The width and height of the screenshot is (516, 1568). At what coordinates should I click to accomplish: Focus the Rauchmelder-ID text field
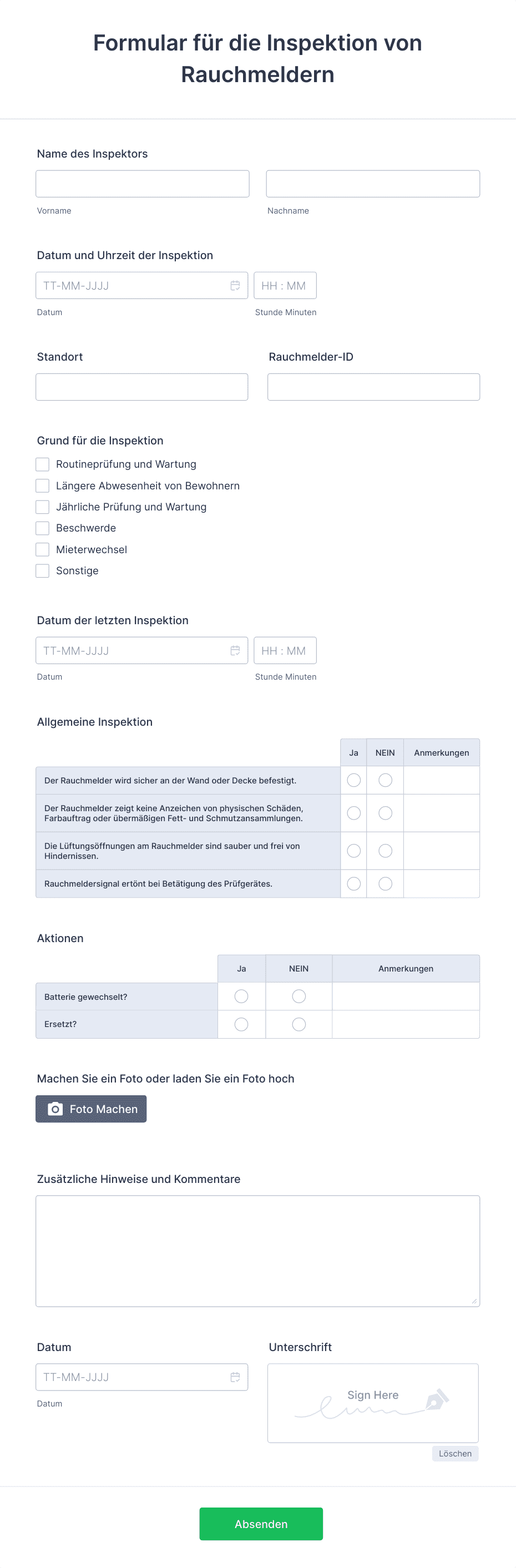coord(373,387)
